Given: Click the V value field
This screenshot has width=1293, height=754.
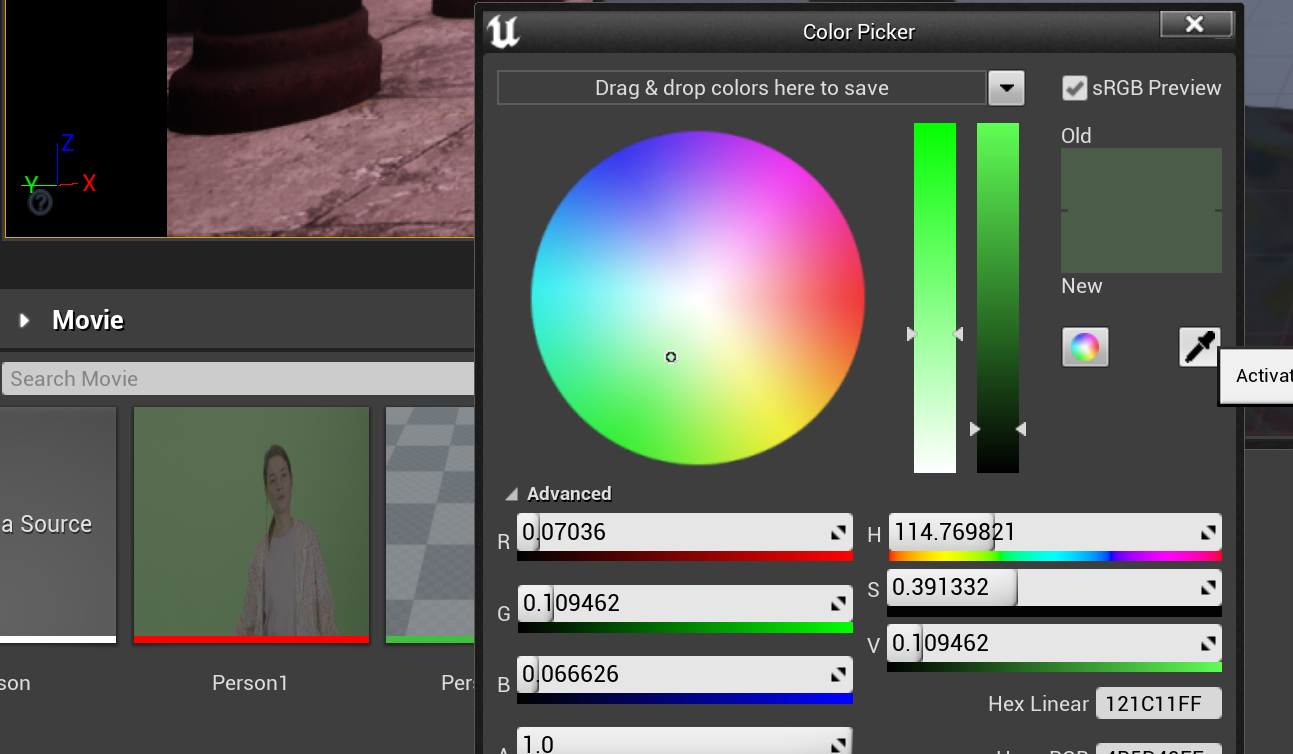Looking at the screenshot, I should click(x=1054, y=643).
